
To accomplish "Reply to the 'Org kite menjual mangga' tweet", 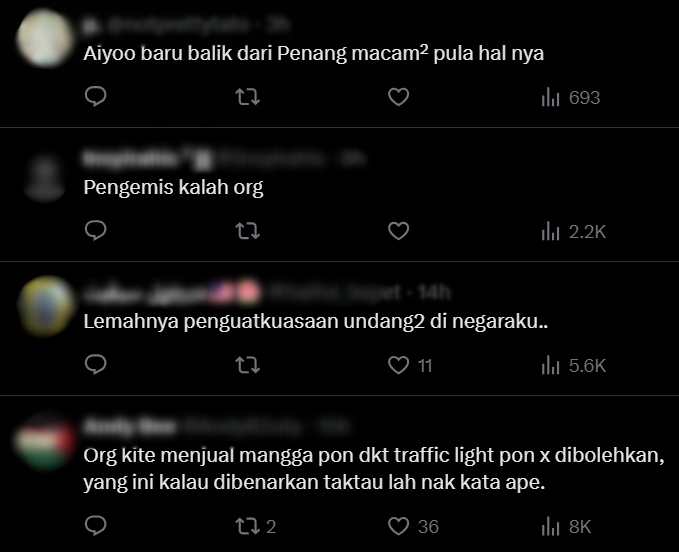I will (95, 526).
